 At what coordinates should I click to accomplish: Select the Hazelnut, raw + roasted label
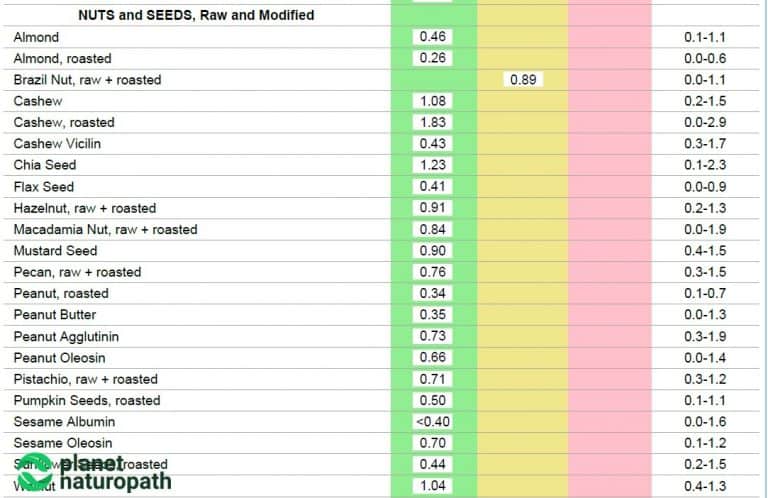coord(85,208)
